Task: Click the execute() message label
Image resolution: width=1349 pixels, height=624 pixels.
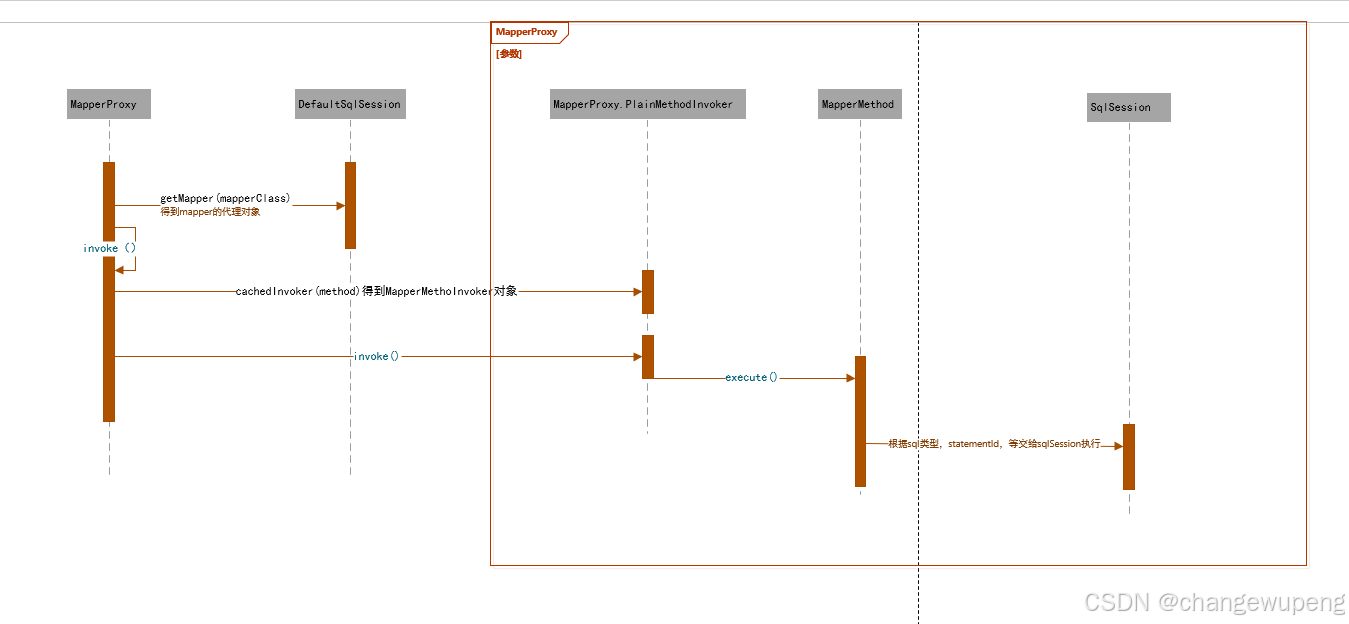Action: click(752, 377)
